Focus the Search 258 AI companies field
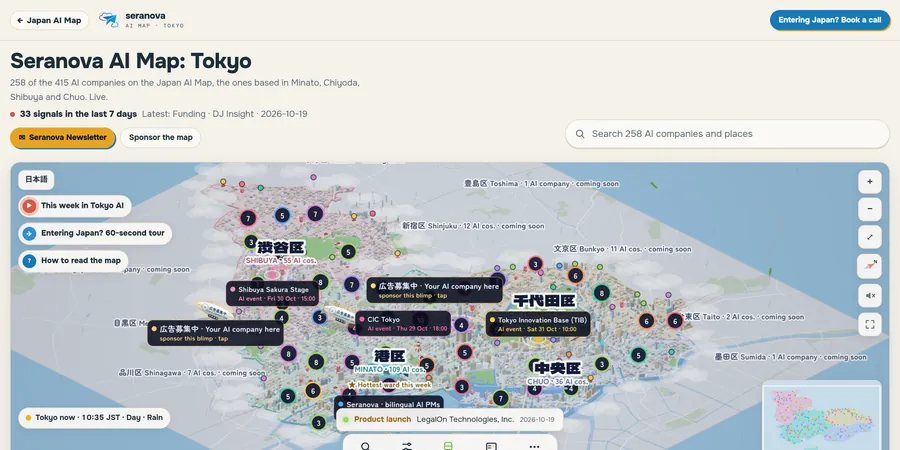Screen dimensions: 900x450 tap(727, 134)
